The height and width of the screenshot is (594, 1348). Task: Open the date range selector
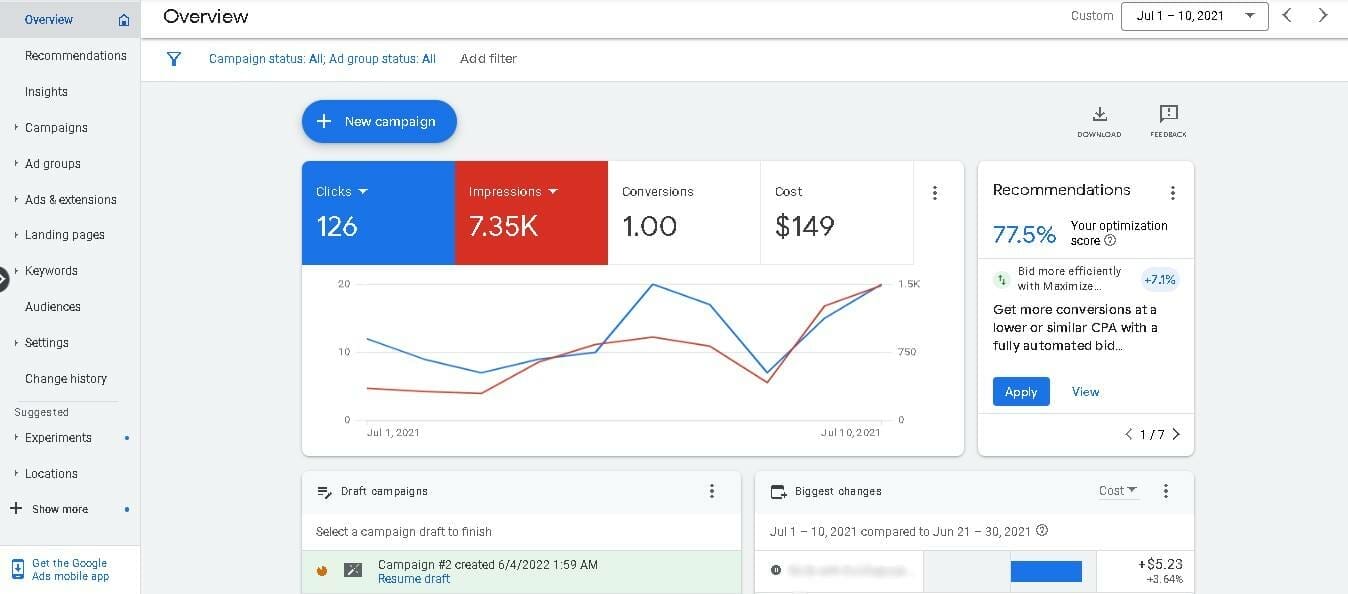(1194, 16)
